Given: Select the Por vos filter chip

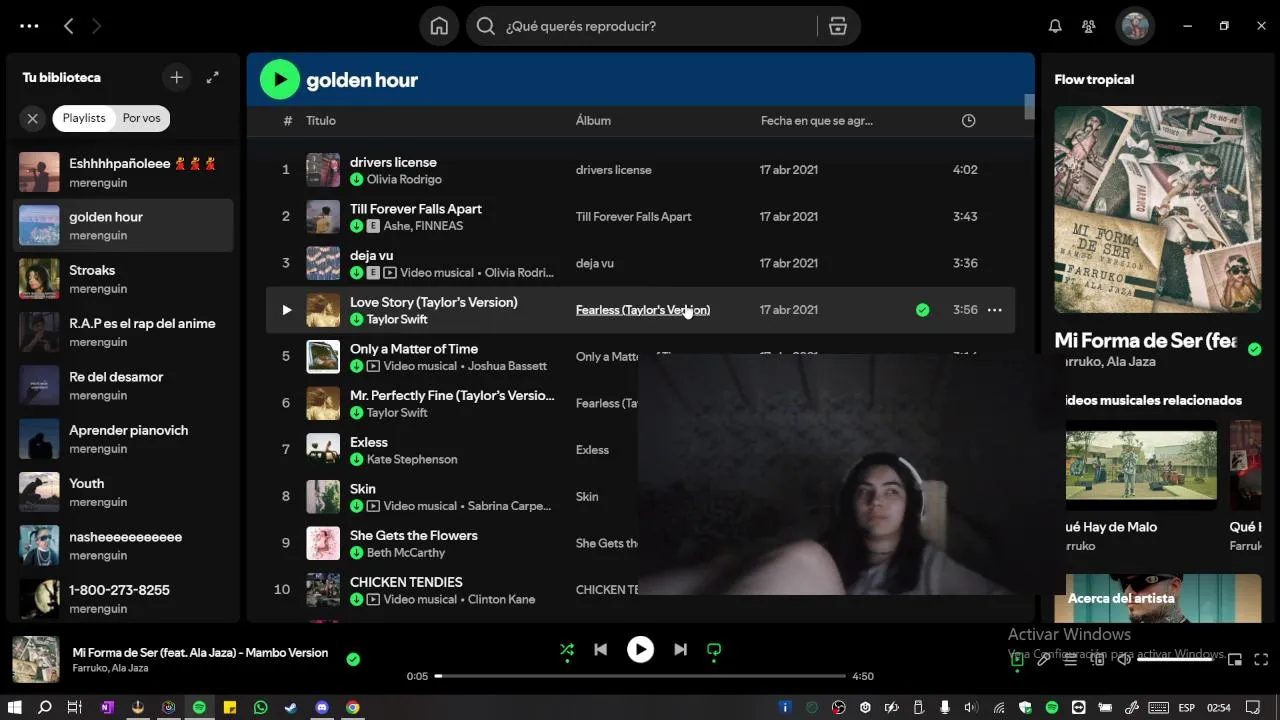Looking at the screenshot, I should [x=142, y=118].
